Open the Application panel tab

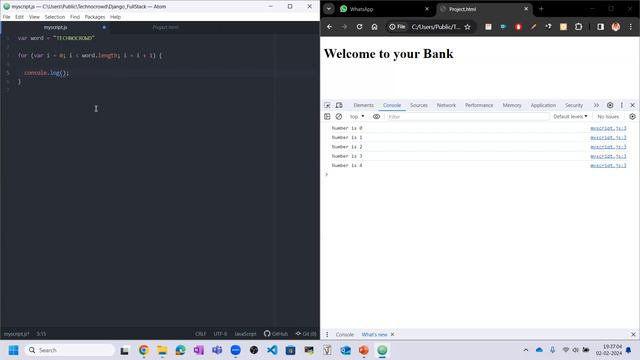coord(543,105)
